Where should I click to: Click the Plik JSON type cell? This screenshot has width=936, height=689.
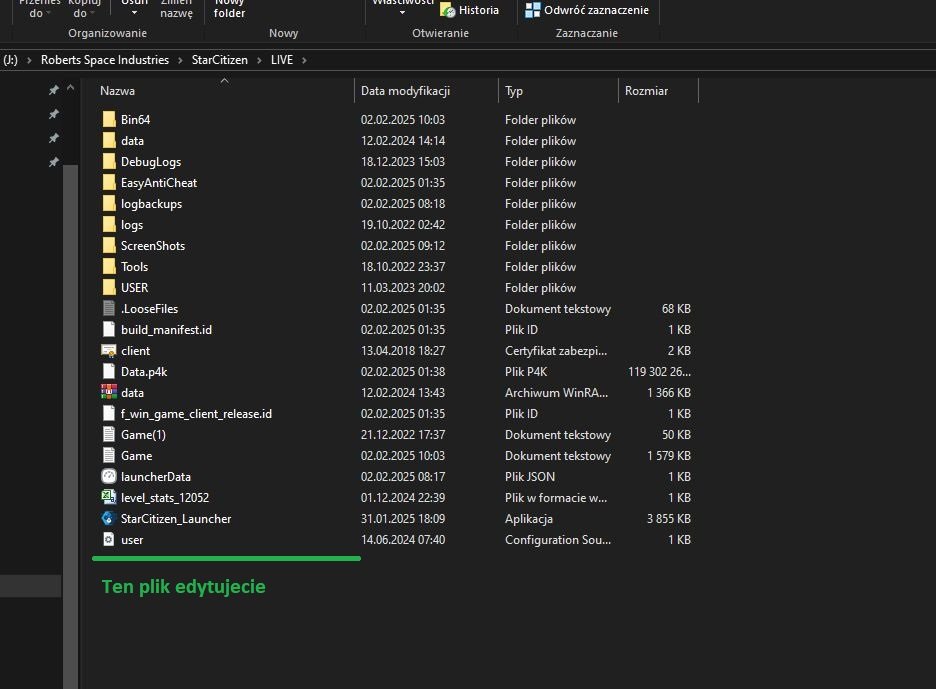click(530, 476)
